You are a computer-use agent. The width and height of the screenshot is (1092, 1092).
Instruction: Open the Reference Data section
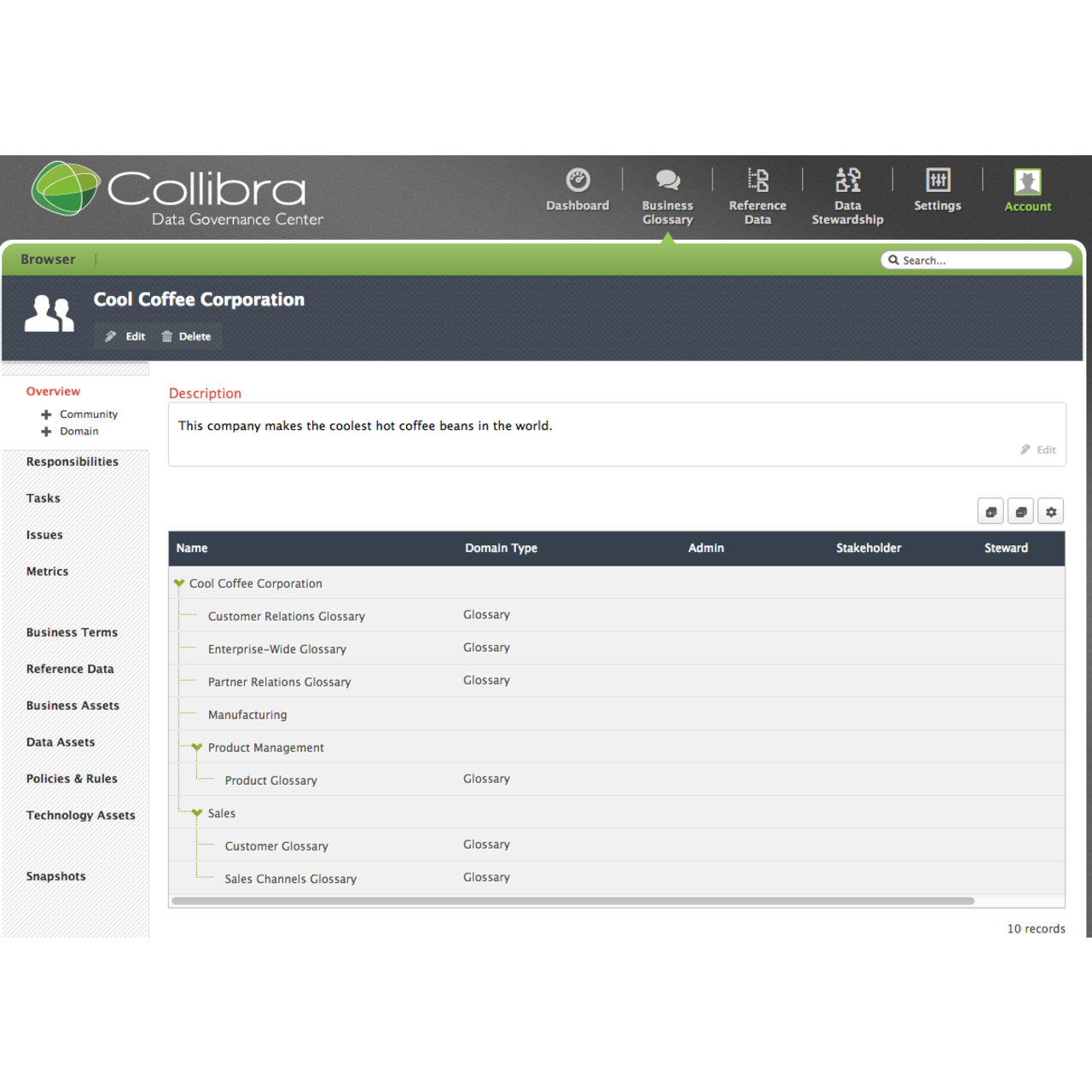click(x=758, y=196)
